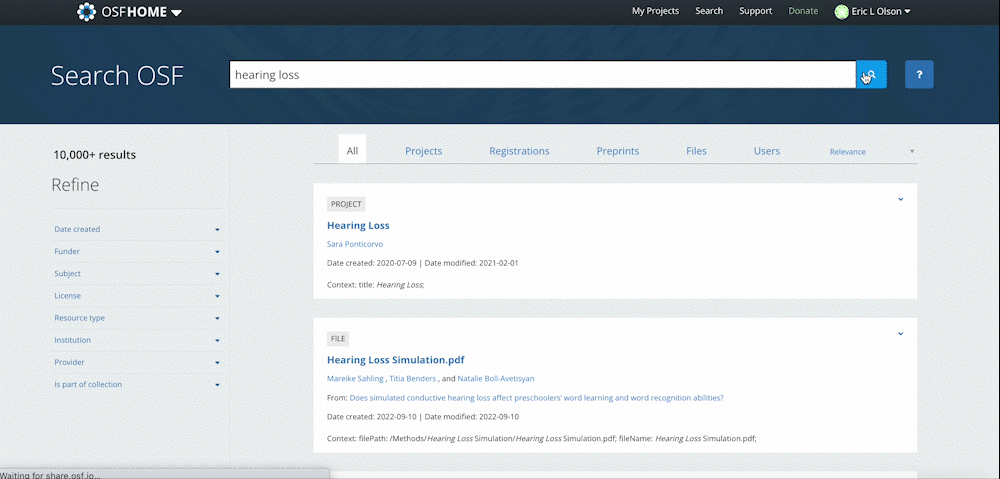Select the All results tab
This screenshot has width=1000, height=479.
(x=352, y=151)
